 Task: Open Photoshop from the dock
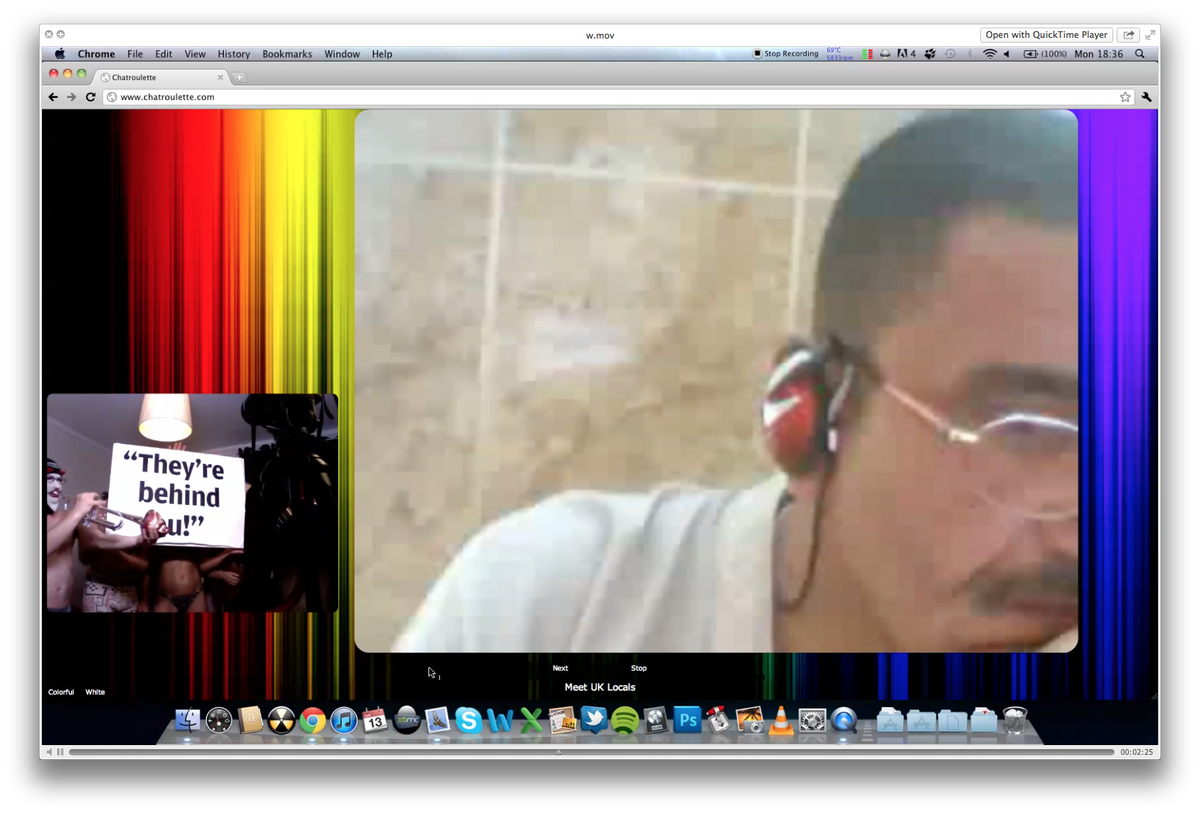687,720
